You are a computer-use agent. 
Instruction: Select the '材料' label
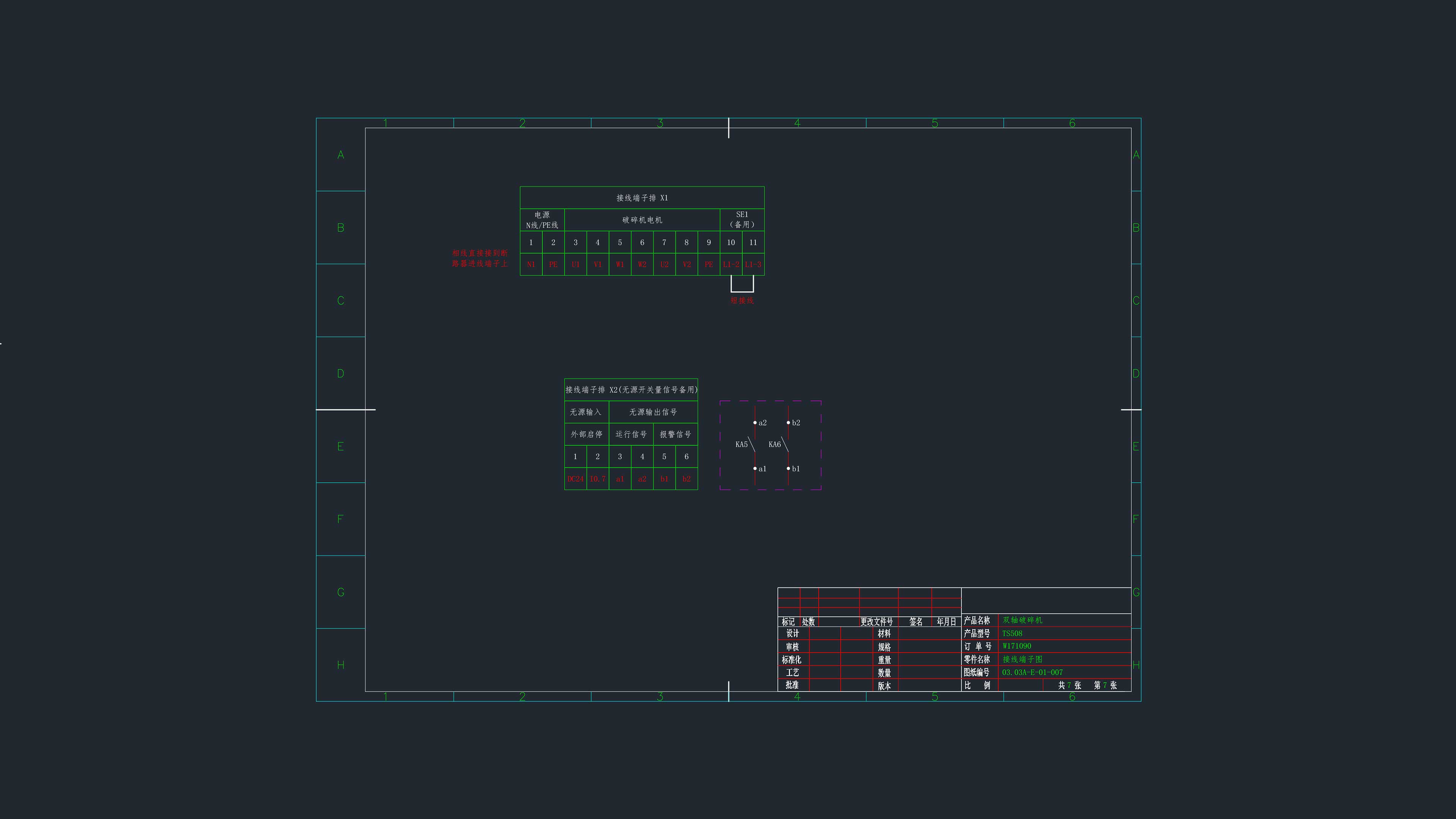tap(885, 634)
